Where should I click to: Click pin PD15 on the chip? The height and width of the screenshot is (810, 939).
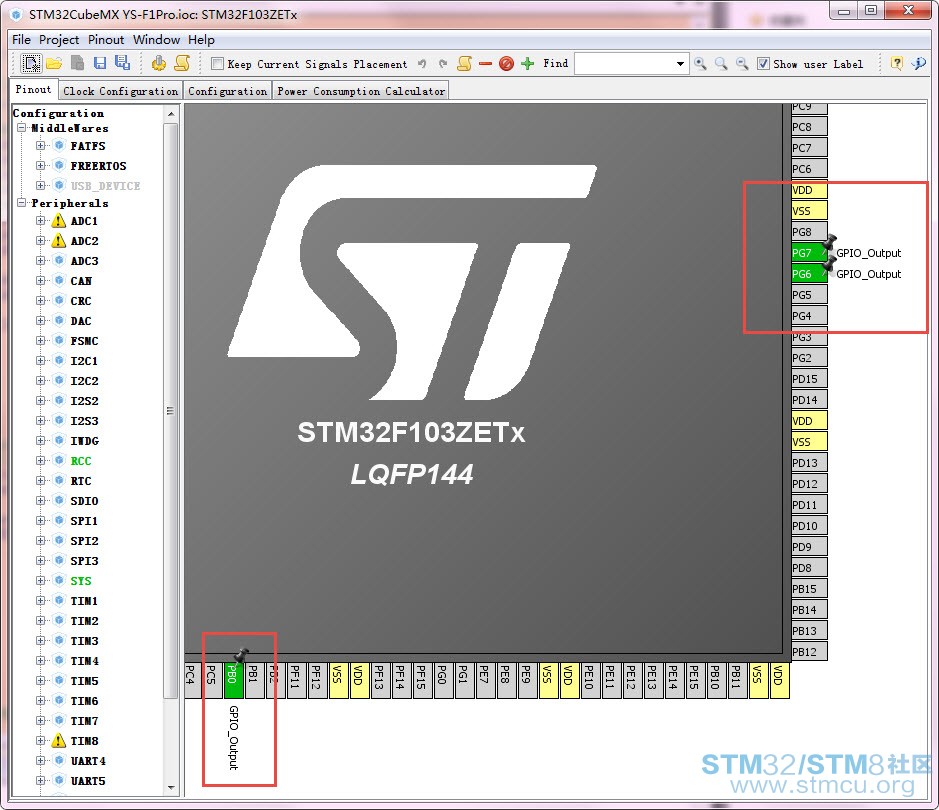[808, 378]
